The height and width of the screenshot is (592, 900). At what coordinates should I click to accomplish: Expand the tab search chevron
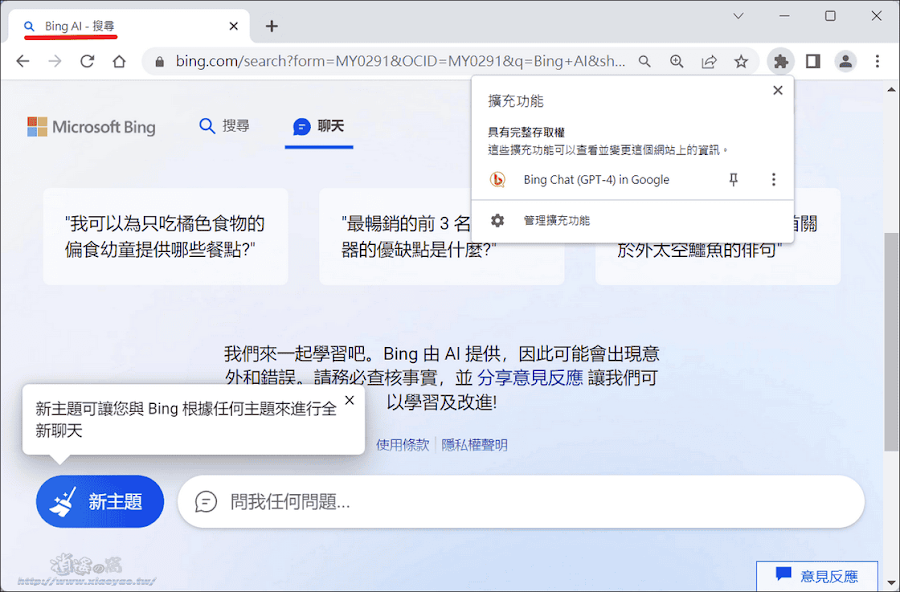[739, 16]
